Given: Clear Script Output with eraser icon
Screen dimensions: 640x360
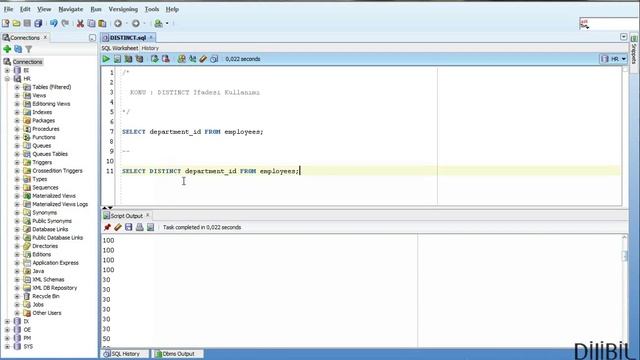Looking at the screenshot, I should (x=118, y=227).
